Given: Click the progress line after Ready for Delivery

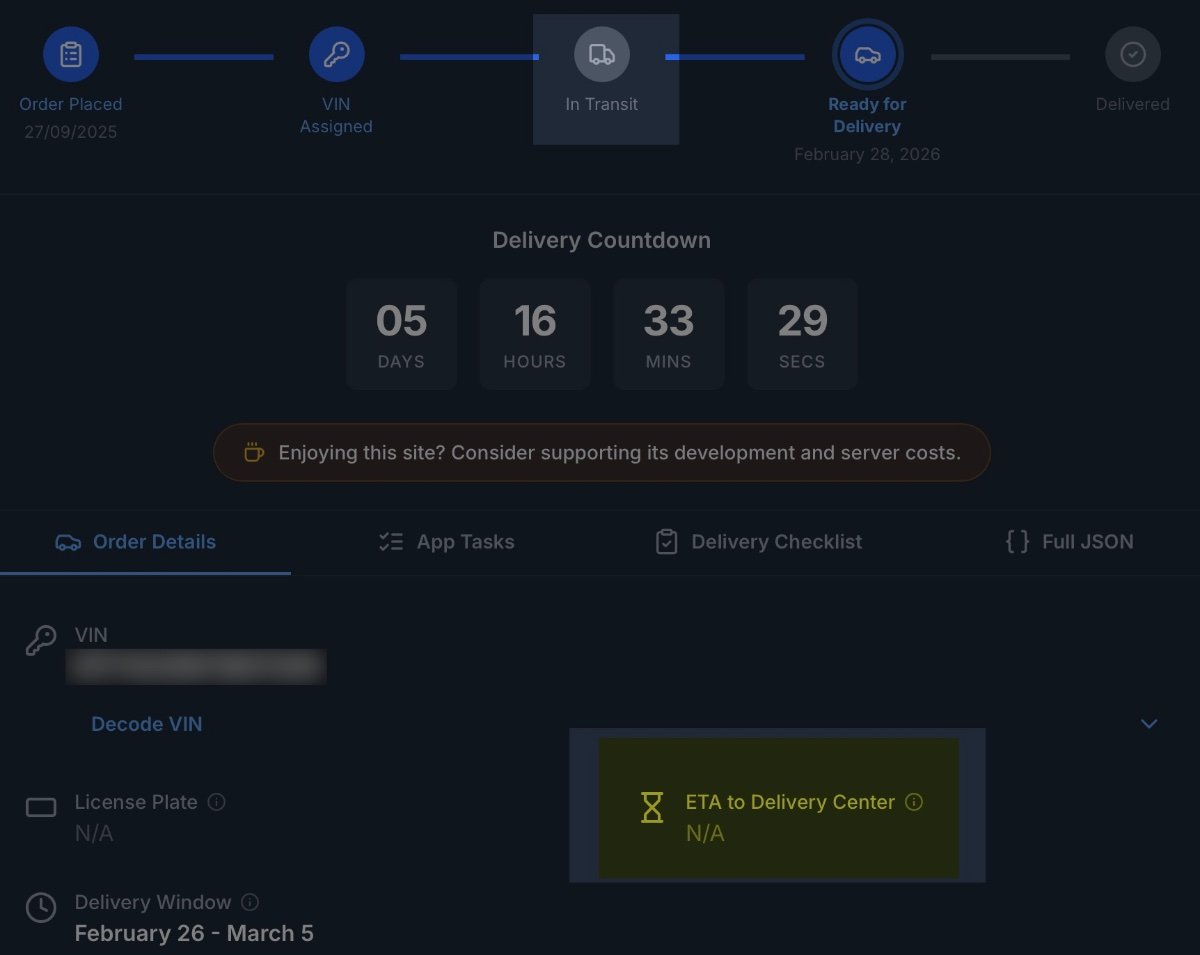Looking at the screenshot, I should [1000, 57].
